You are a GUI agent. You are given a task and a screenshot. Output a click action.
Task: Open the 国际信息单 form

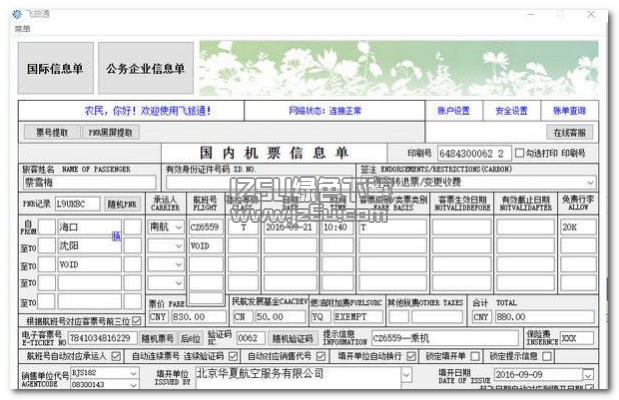point(55,68)
